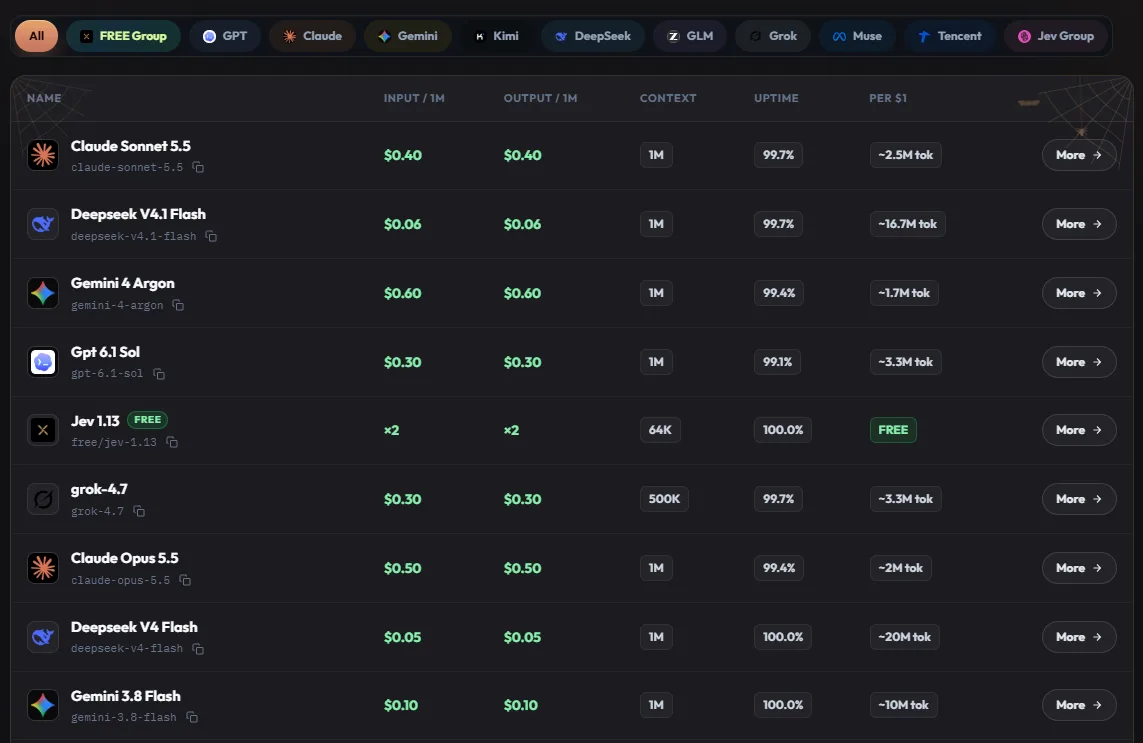The image size is (1143, 743).
Task: Copy the grok-4.7 model ID
Action: tap(139, 512)
